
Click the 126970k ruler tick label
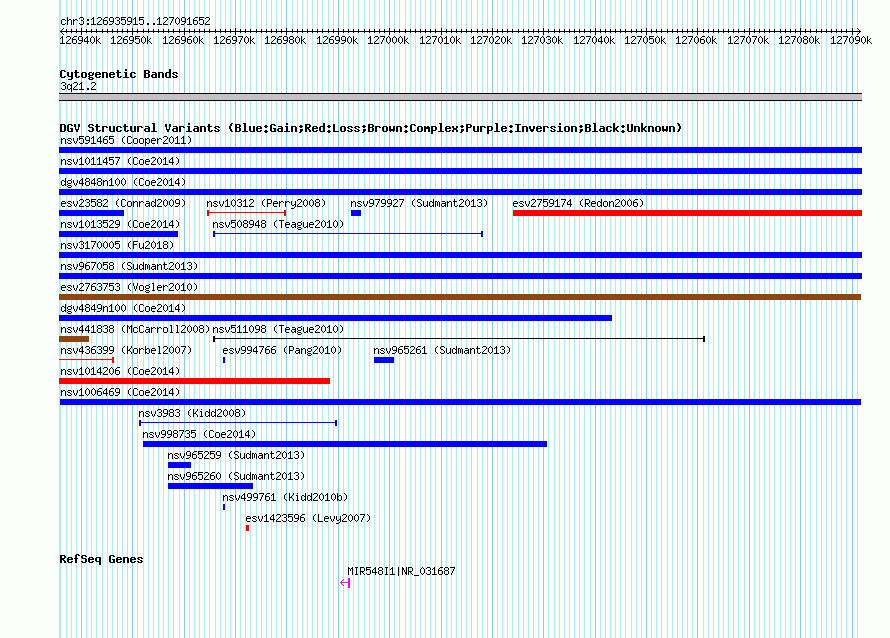(234, 40)
